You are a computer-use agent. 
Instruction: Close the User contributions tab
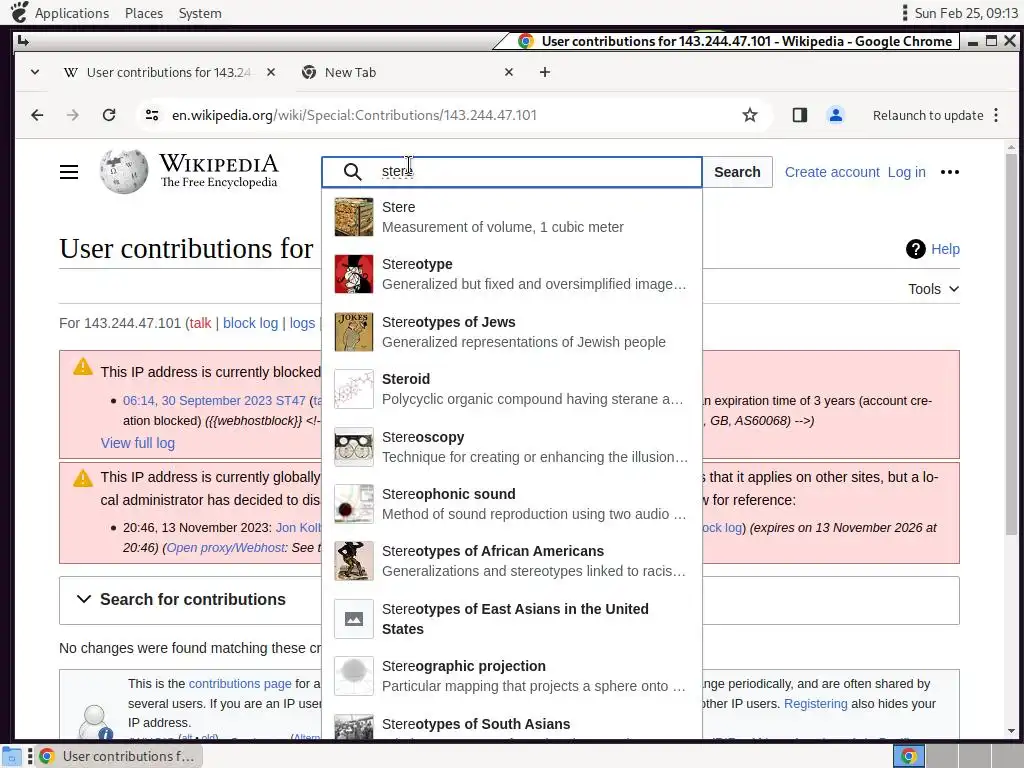pos(271,72)
